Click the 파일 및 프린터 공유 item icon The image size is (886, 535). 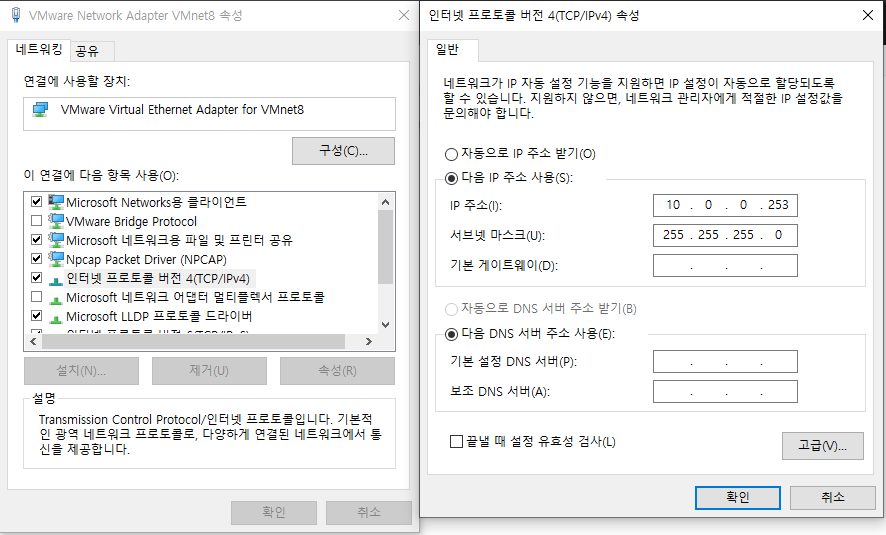[x=56, y=240]
